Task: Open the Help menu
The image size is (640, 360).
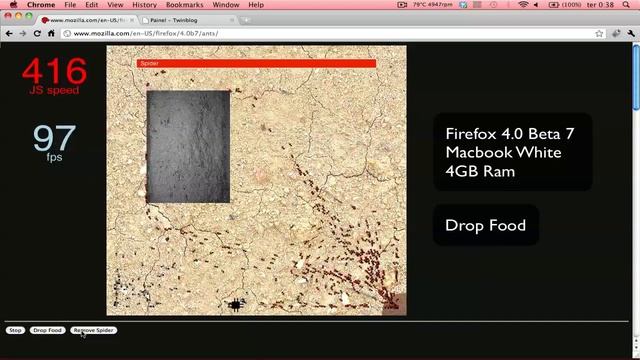Action: [256, 5]
